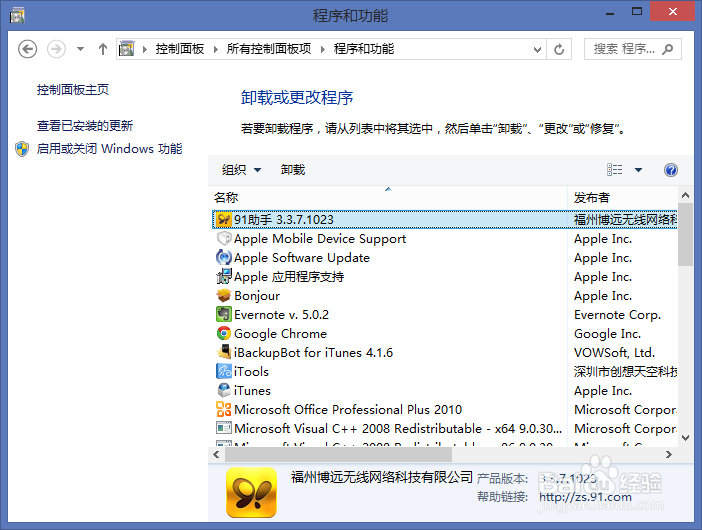Expand the arrow before 控制面板 breadcrumb
This screenshot has width=702, height=530.
pos(145,49)
